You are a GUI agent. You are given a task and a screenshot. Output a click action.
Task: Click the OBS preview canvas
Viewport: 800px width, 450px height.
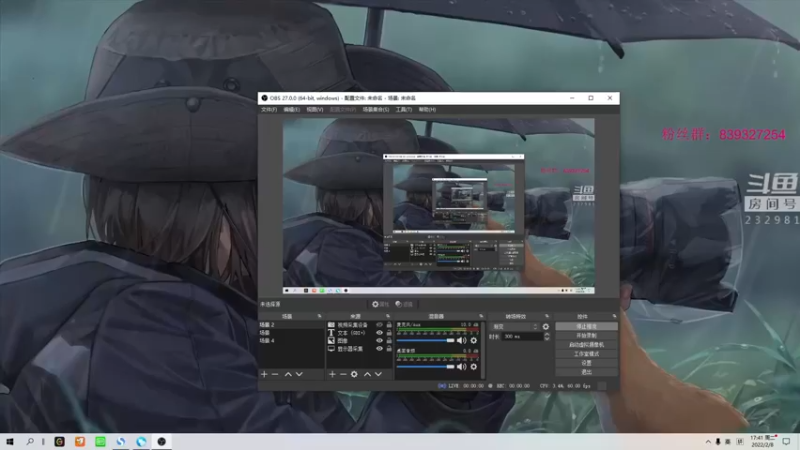(x=438, y=206)
